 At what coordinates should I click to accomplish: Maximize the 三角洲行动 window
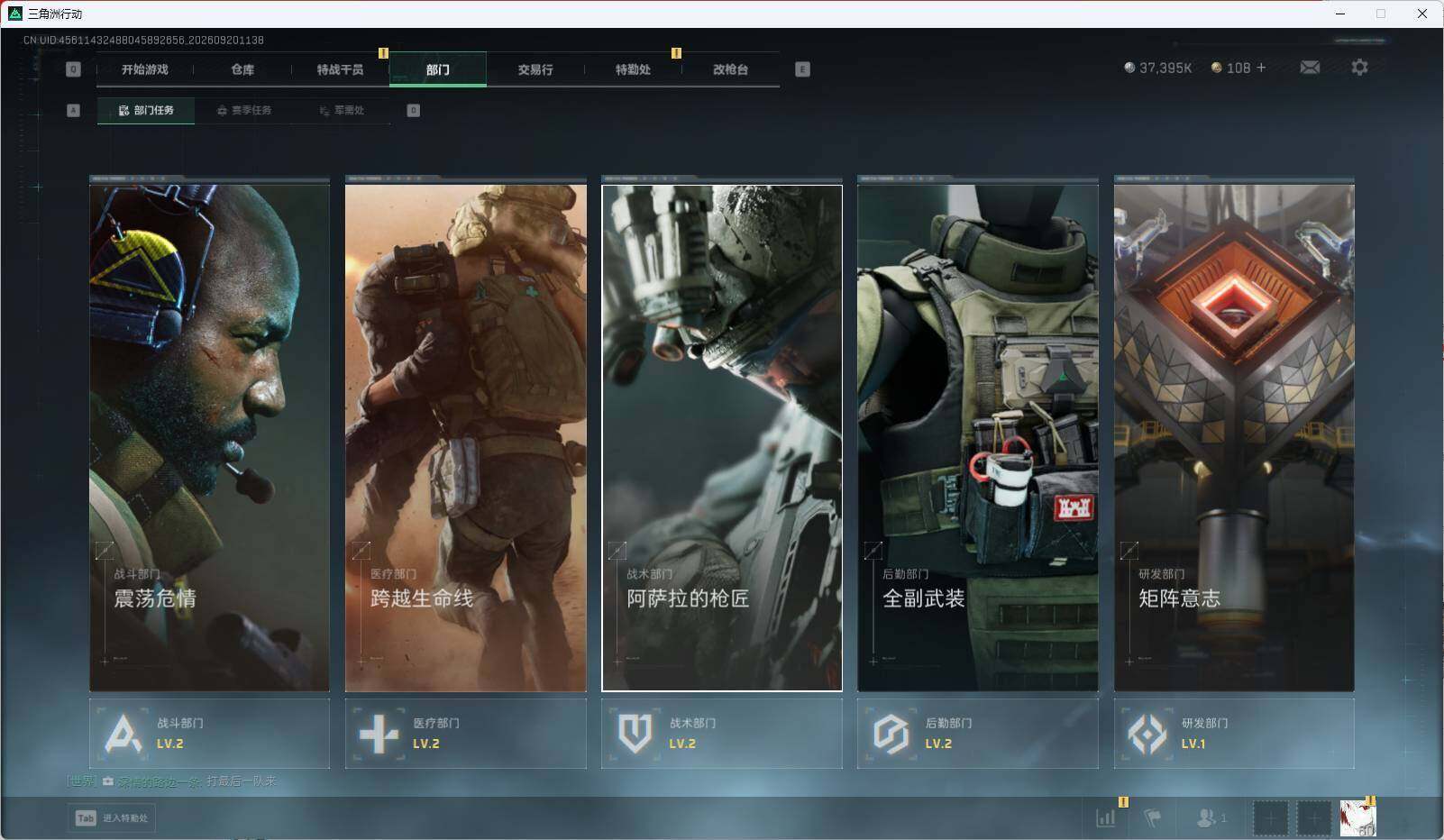[x=1381, y=14]
